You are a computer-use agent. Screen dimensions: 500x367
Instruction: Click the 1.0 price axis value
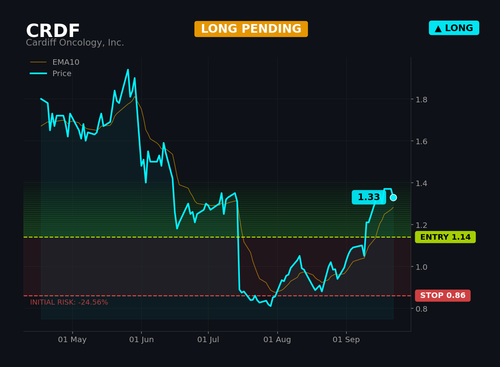(421, 267)
